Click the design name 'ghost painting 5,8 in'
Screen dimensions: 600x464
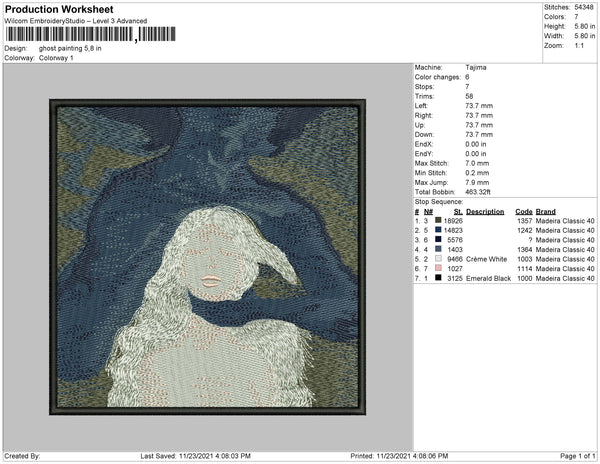[x=70, y=49]
